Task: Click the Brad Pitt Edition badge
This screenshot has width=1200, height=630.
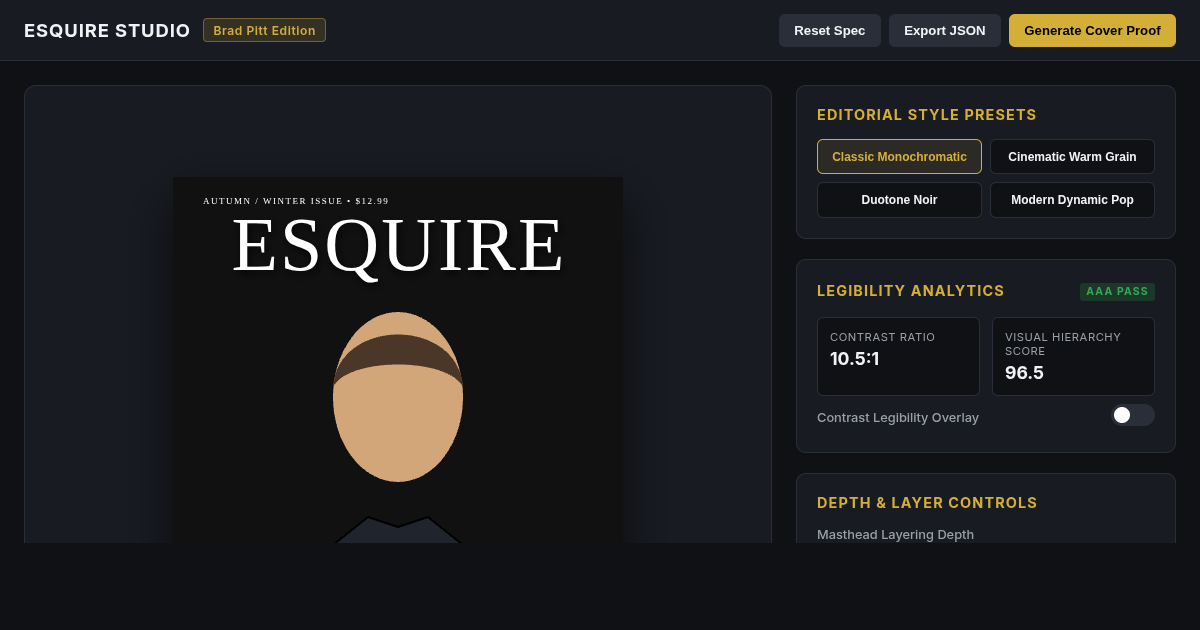Action: pyautogui.click(x=264, y=30)
